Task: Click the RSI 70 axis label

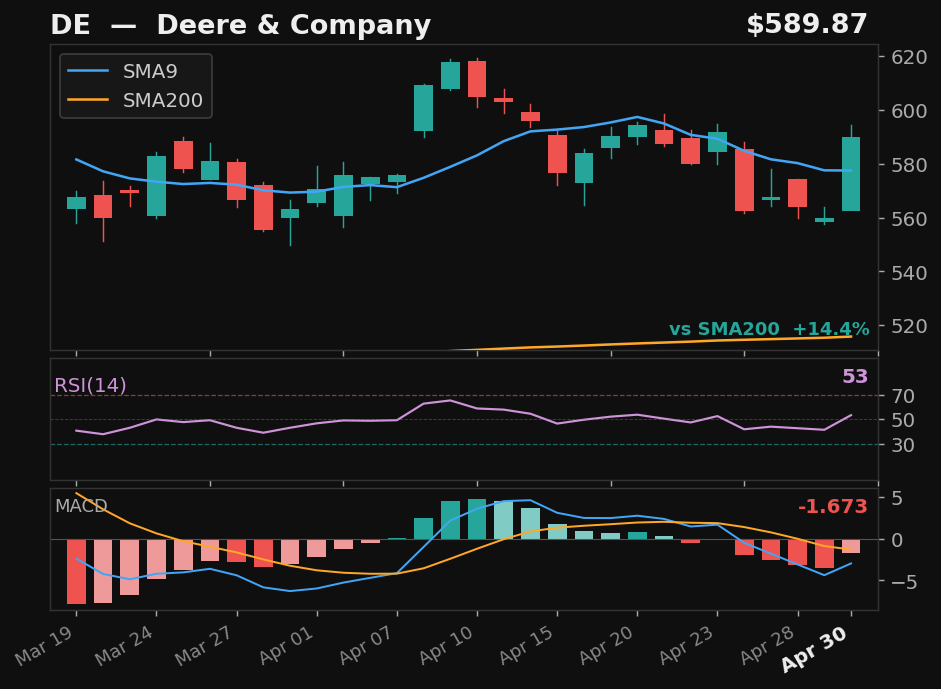Action: pos(903,396)
